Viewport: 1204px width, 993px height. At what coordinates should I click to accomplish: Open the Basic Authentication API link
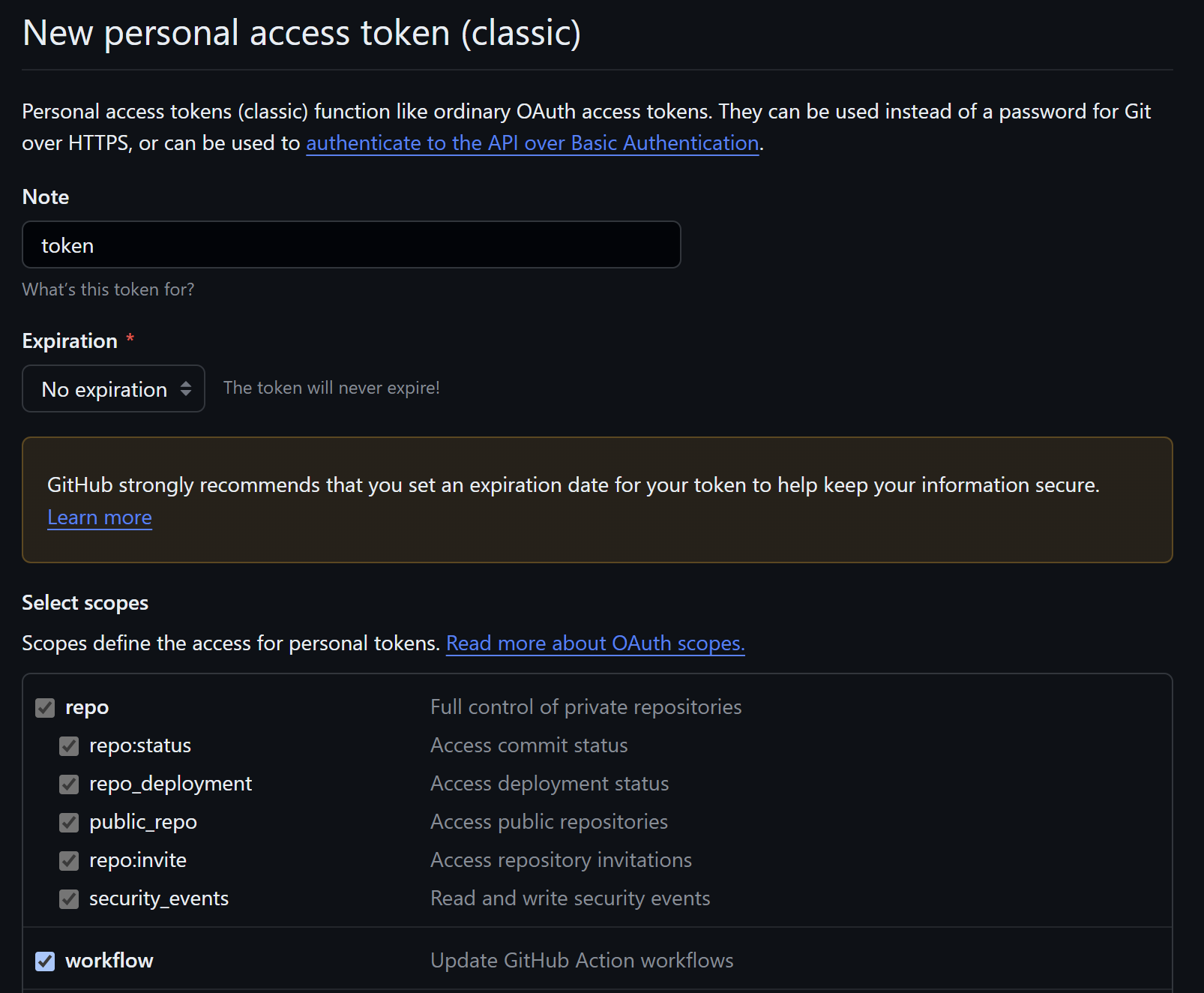(x=532, y=142)
